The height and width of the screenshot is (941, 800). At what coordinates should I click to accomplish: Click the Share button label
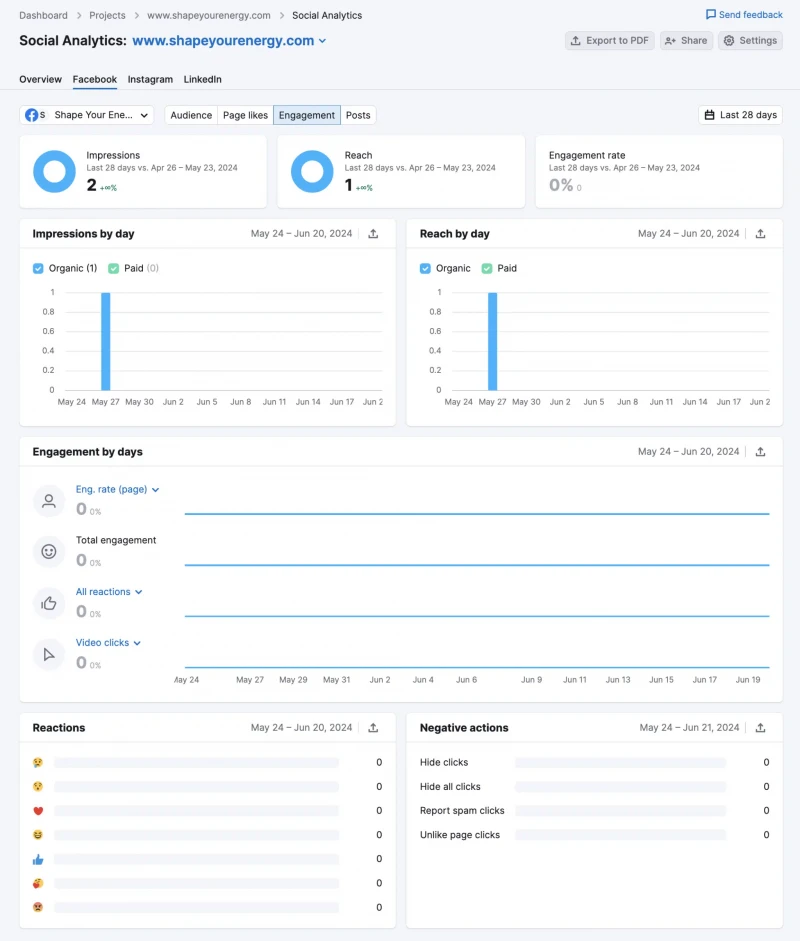[x=694, y=40]
